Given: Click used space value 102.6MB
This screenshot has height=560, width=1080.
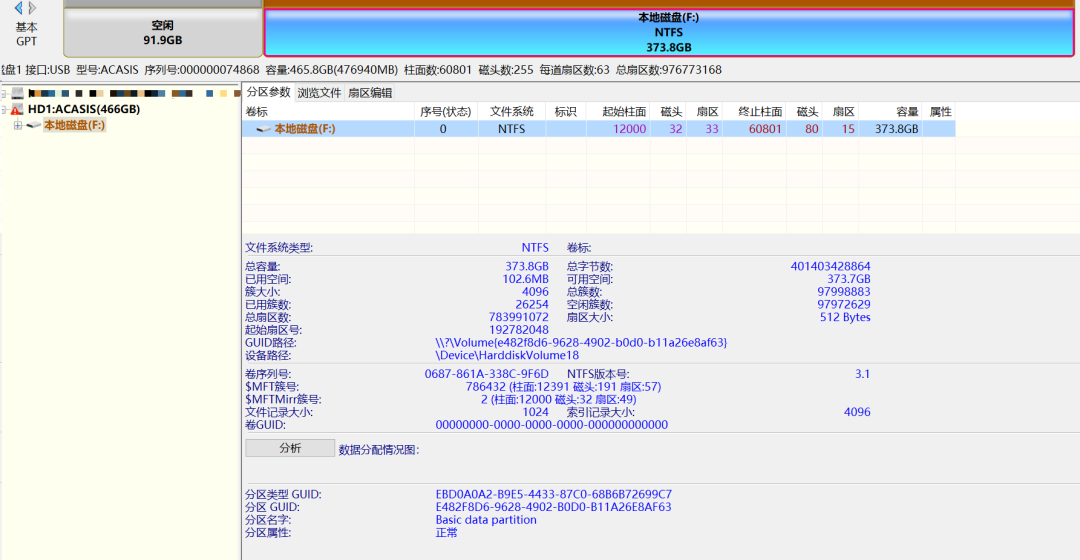Looking at the screenshot, I should 526,279.
